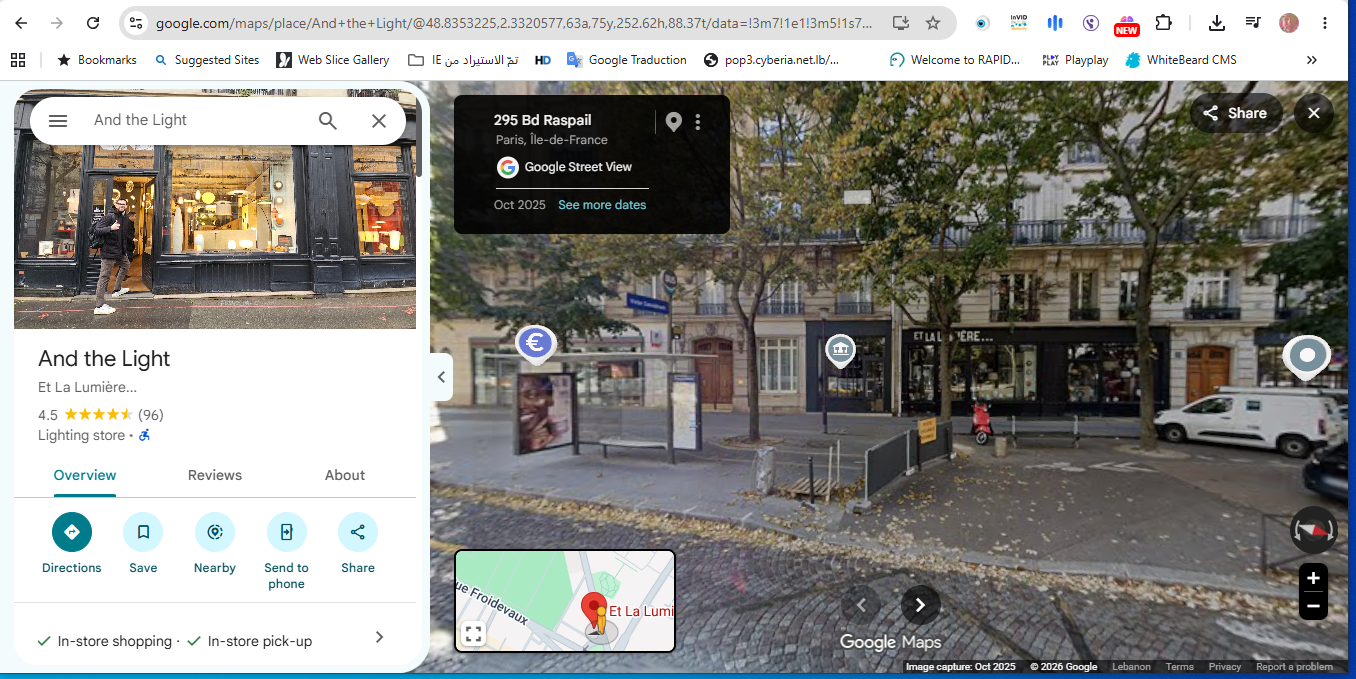Click 'Report a problem' link

(1294, 667)
